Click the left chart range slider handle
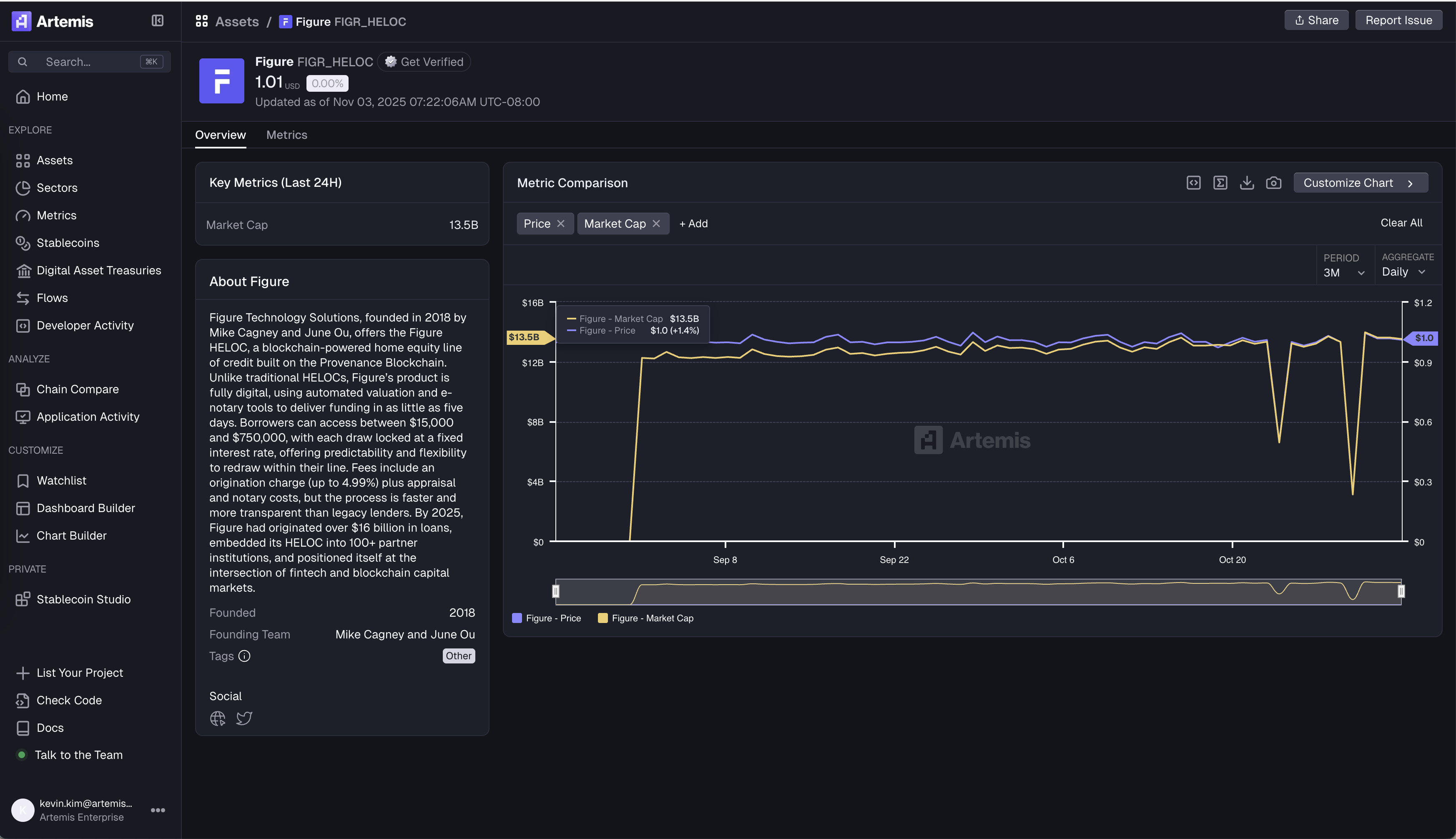 (x=555, y=591)
